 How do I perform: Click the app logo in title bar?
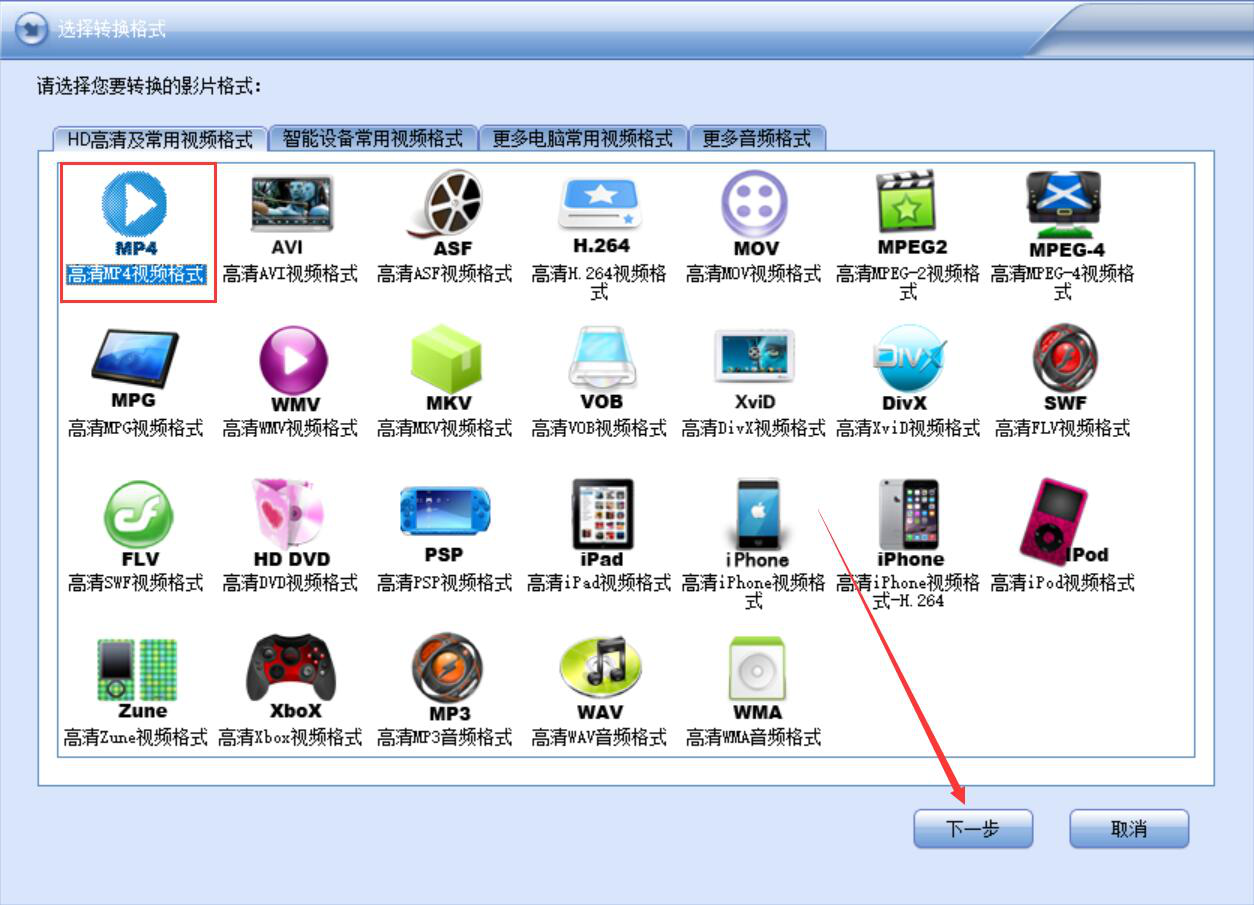point(33,28)
